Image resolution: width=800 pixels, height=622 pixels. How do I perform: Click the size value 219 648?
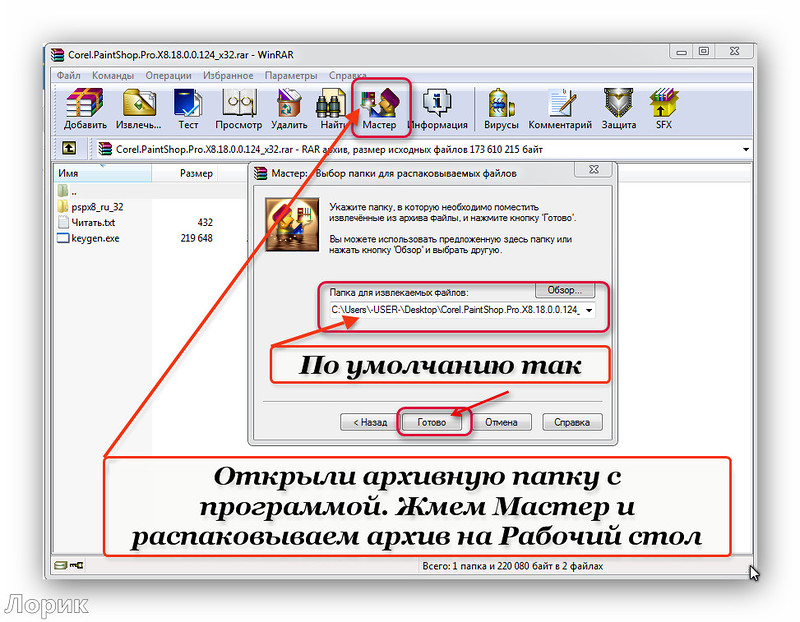[x=196, y=238]
